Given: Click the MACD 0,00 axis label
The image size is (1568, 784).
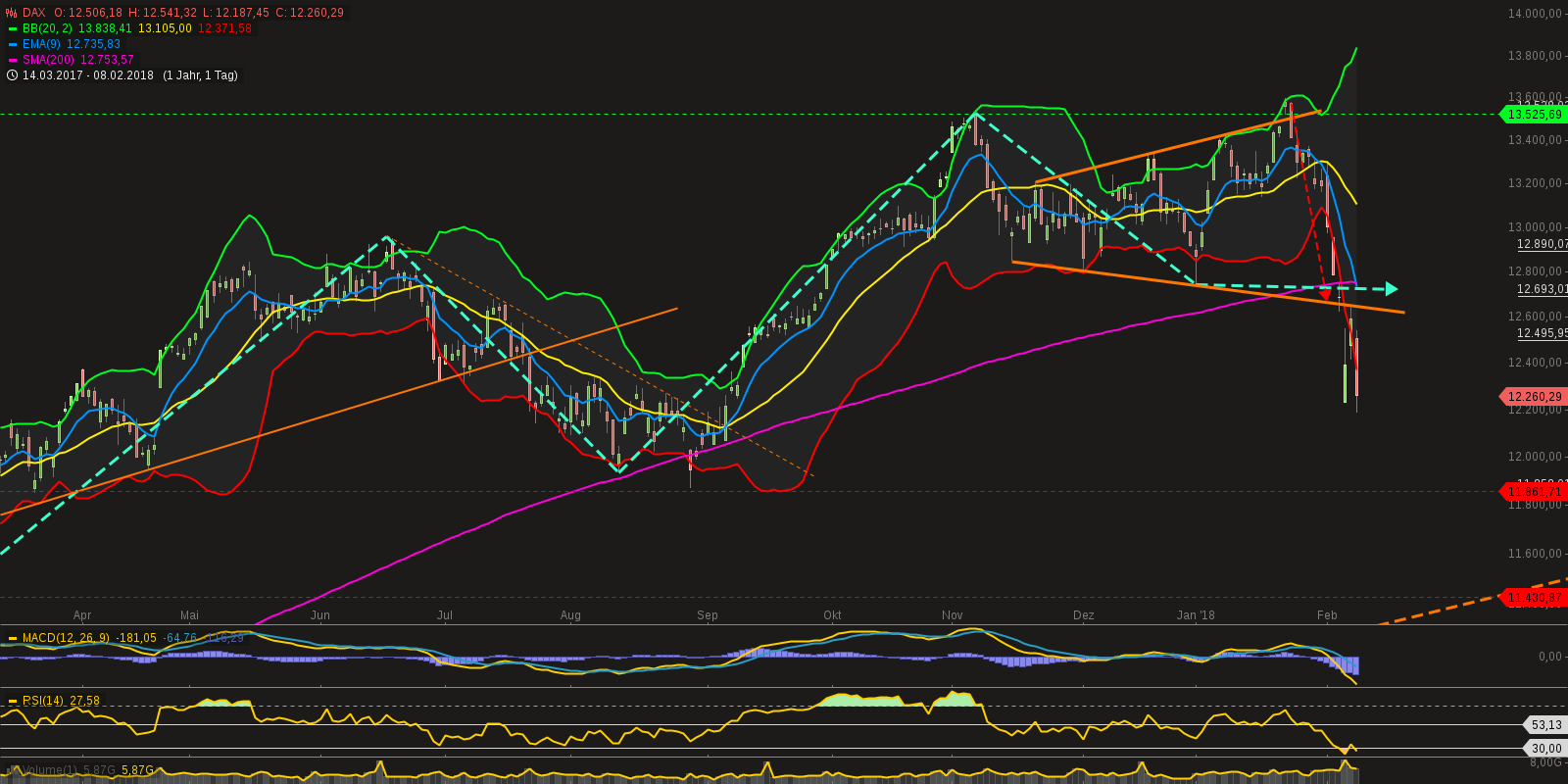Looking at the screenshot, I should coord(1550,657).
